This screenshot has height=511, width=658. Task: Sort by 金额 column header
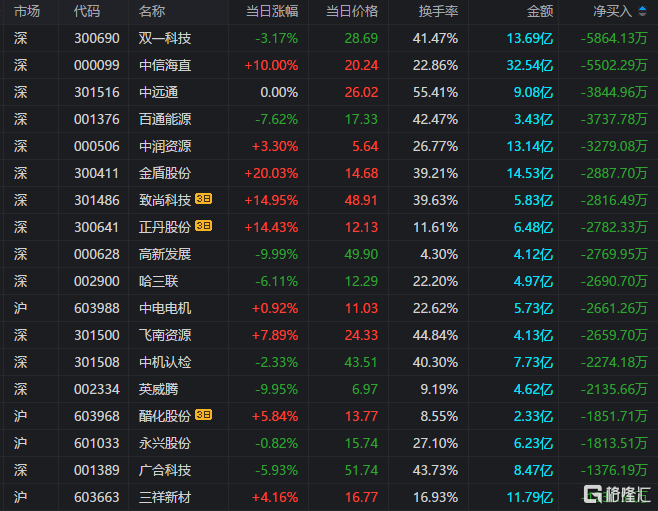point(540,11)
